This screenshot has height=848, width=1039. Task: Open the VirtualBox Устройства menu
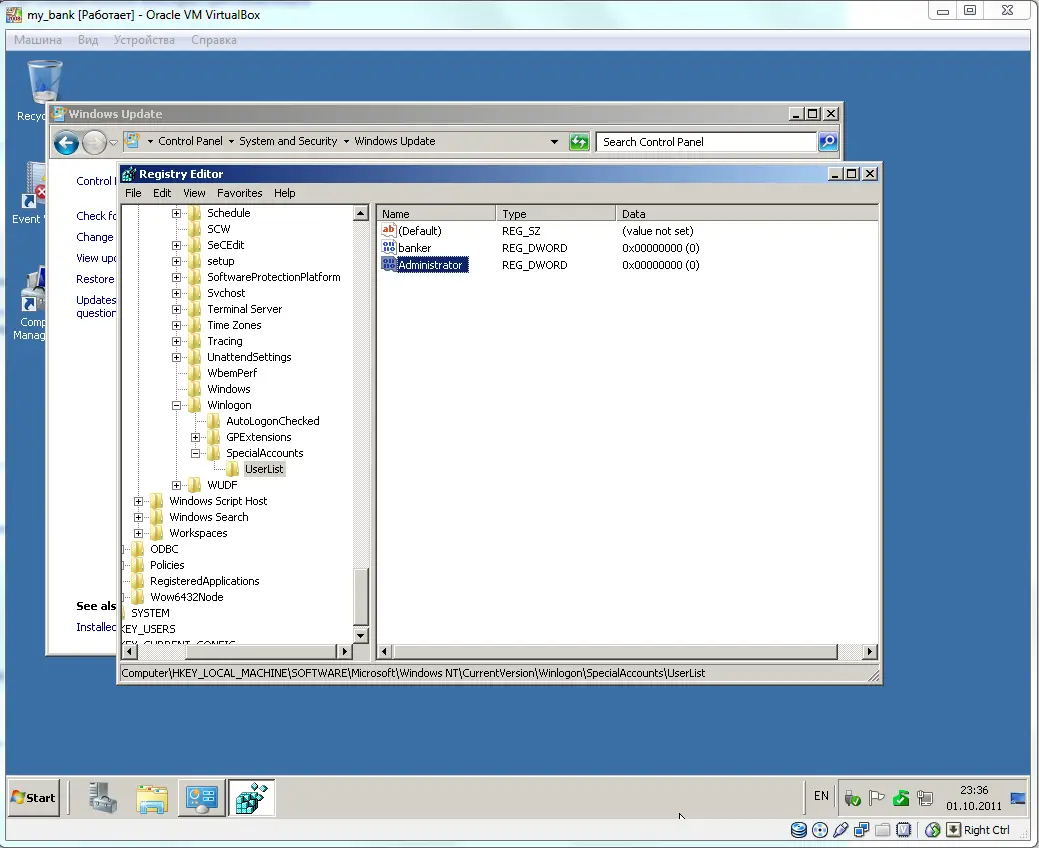pyautogui.click(x=144, y=40)
